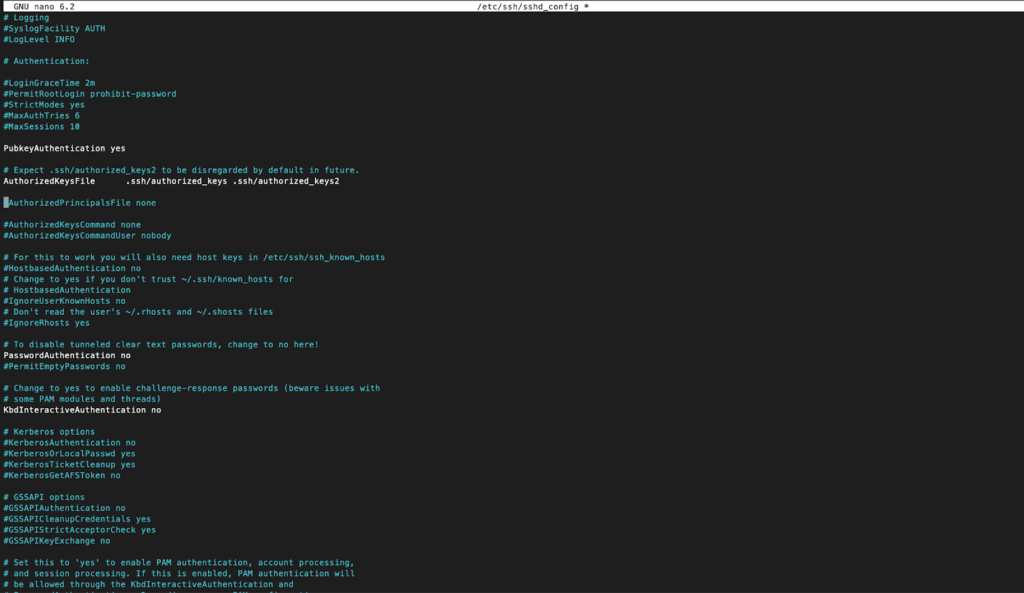Click the /etc/ssh/sshd_config filename in header
The image size is (1024, 593).
(532, 6)
